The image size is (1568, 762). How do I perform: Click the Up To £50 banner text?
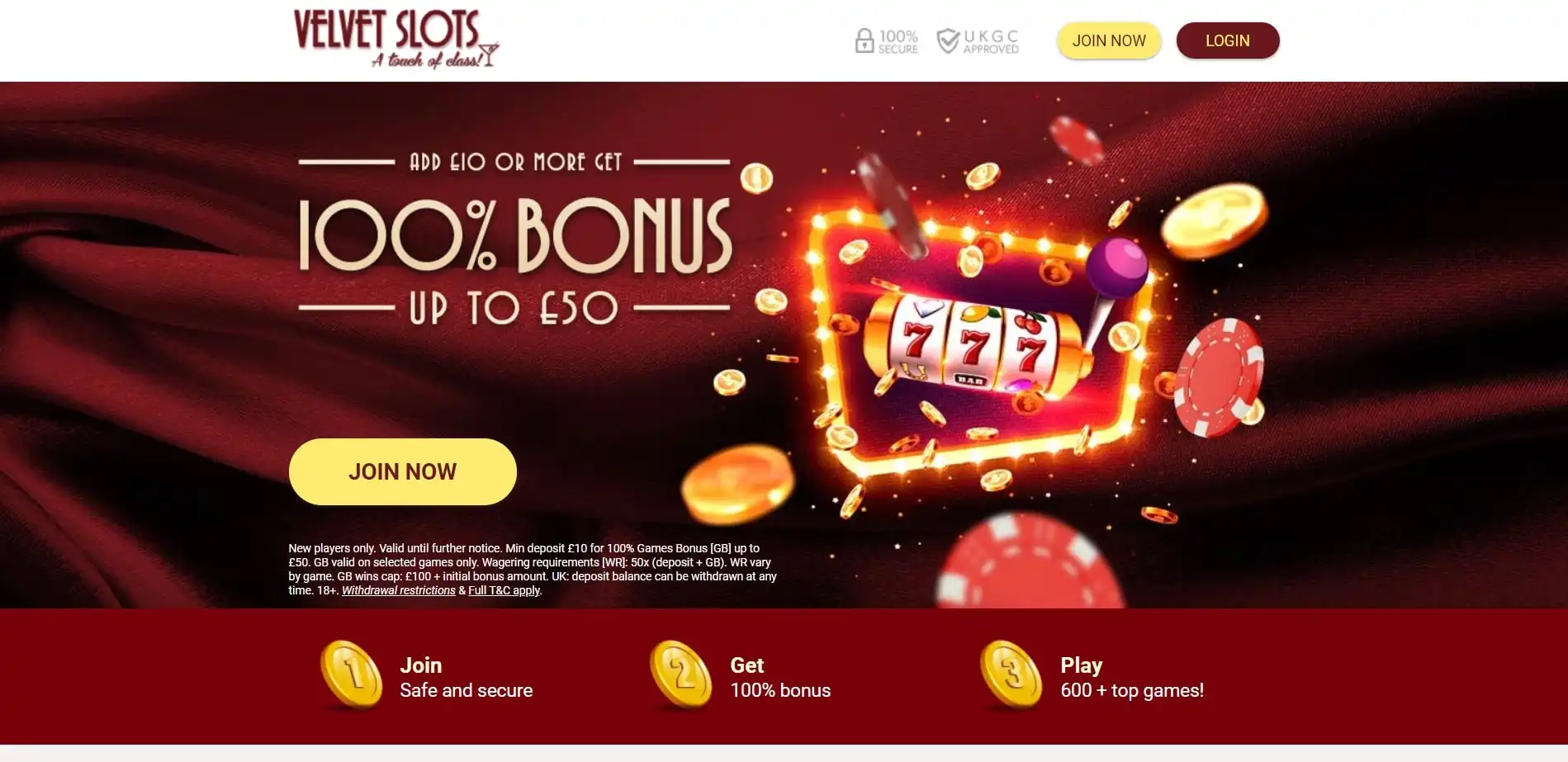click(x=514, y=308)
